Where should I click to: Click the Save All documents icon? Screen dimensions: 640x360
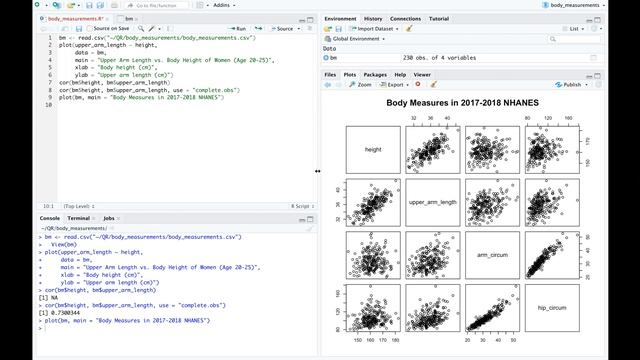click(100, 5)
